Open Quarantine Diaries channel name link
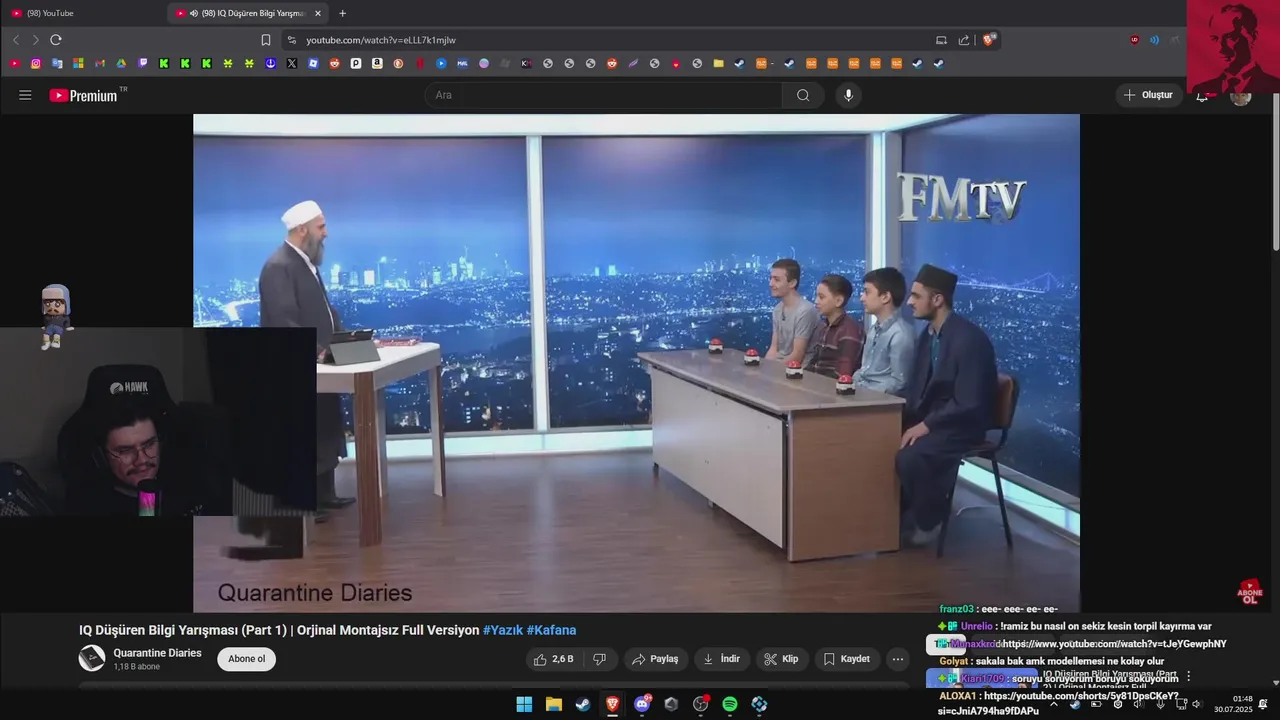 click(157, 653)
